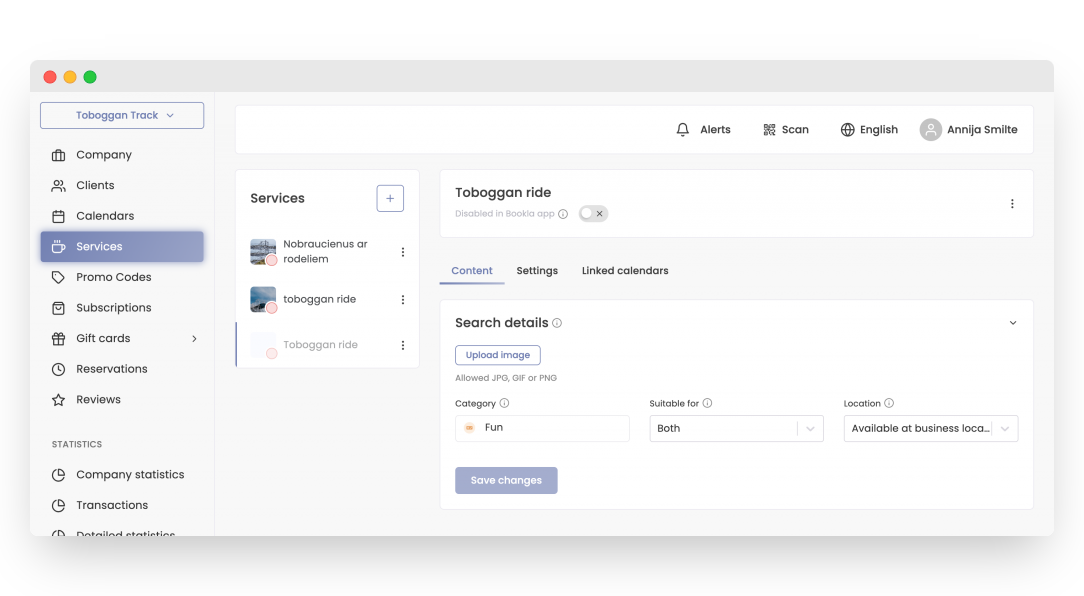Select the Scan tool in the header
The width and height of the screenshot is (1084, 596).
click(769, 129)
